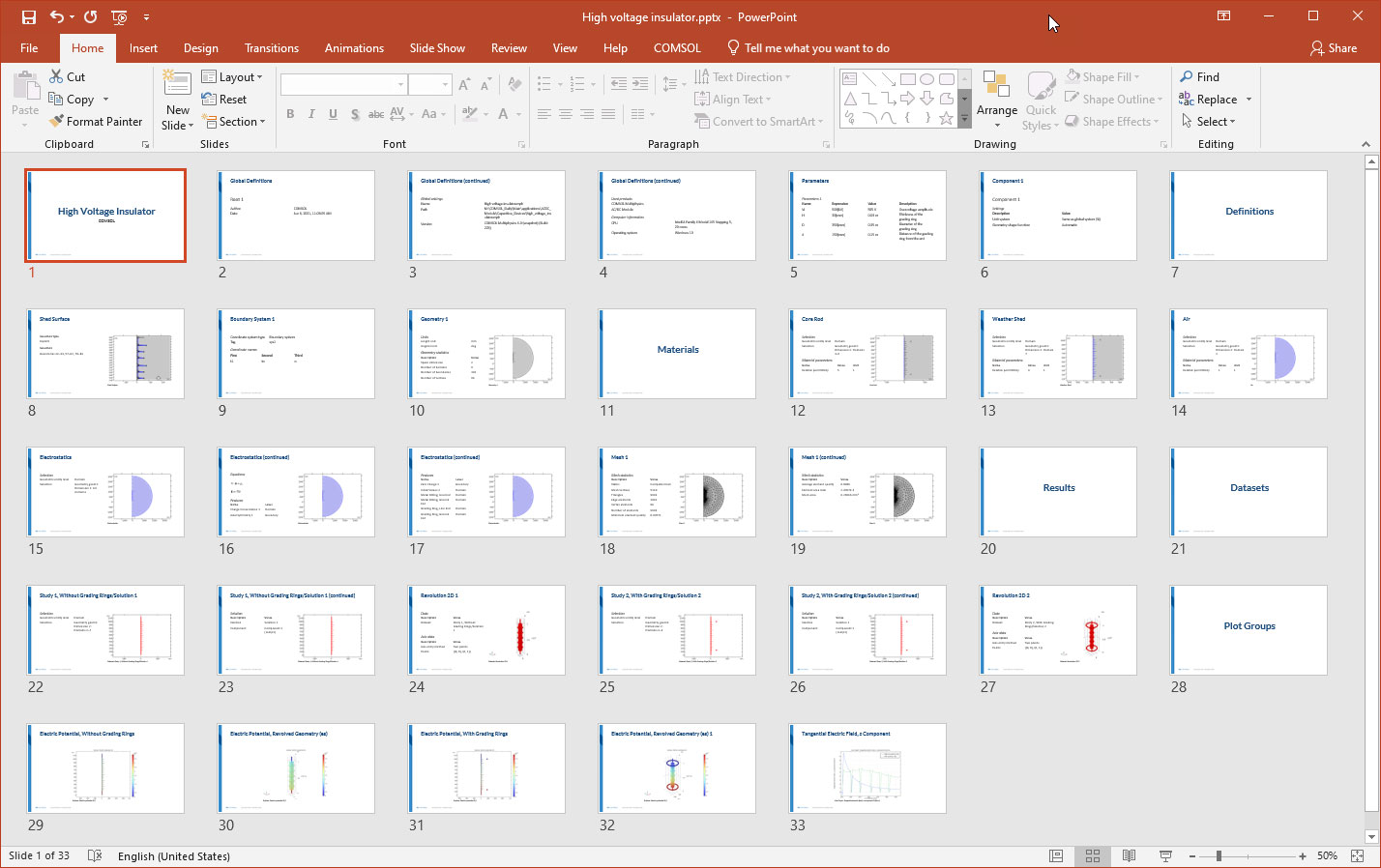Click the New Slide icon
1381x868 pixels.
pyautogui.click(x=177, y=85)
